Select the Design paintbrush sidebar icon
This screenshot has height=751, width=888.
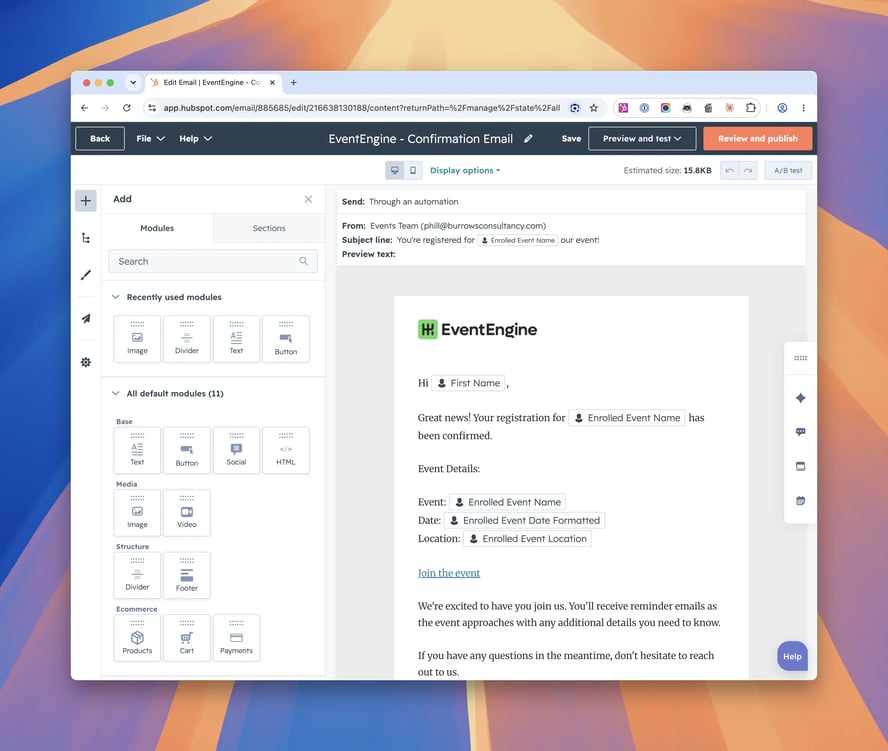pyautogui.click(x=86, y=275)
